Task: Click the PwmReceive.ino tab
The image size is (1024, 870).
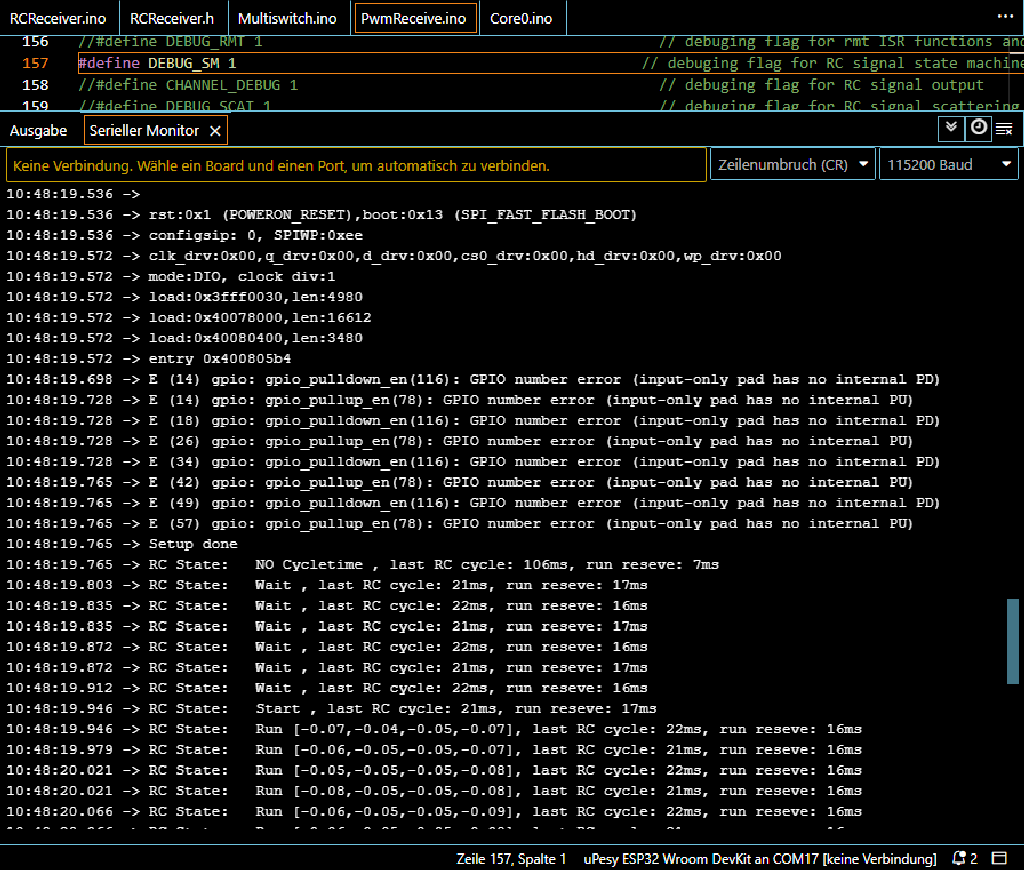Action: [414, 18]
